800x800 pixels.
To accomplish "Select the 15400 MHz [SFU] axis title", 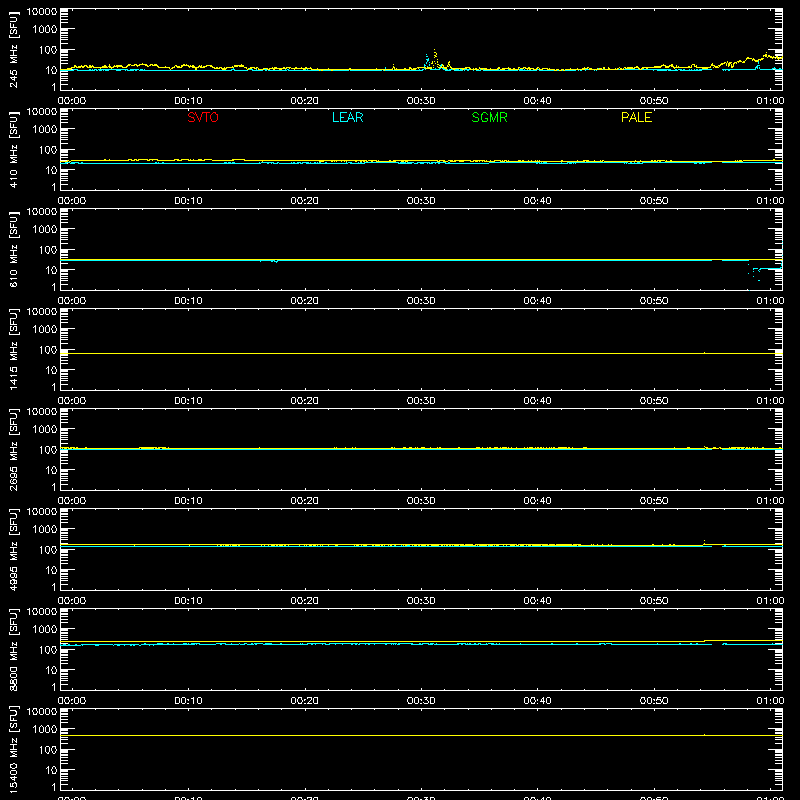I will [14, 750].
